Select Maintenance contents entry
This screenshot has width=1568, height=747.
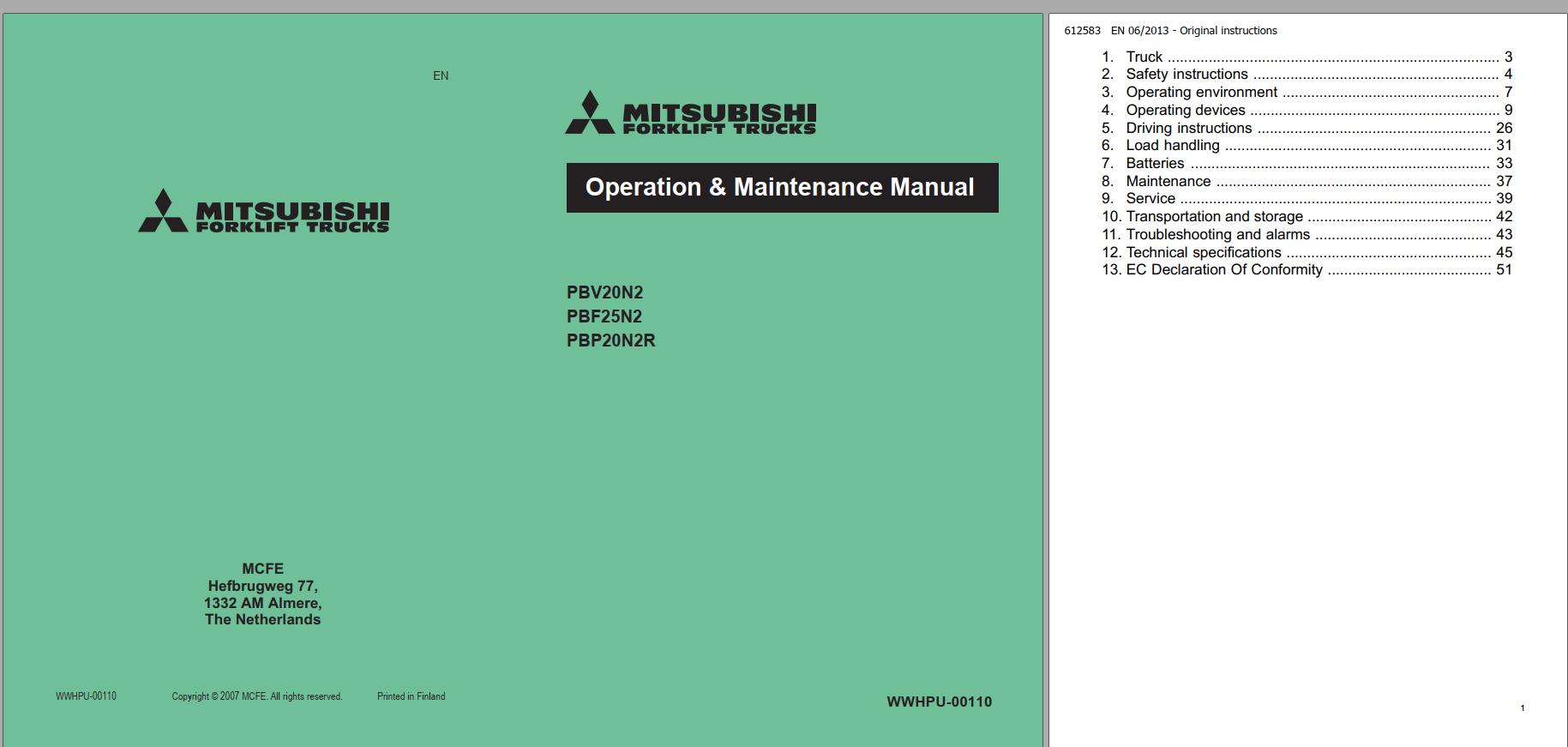point(1307,181)
